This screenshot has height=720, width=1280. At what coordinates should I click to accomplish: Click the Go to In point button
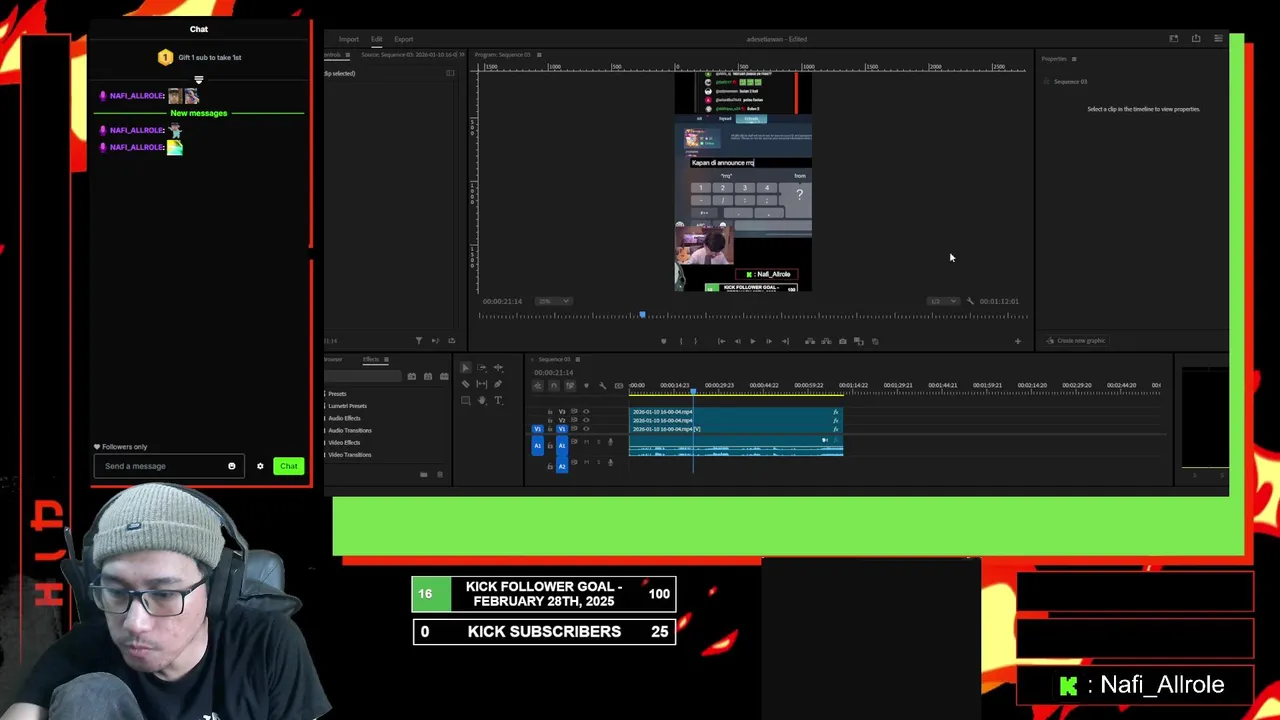coord(722,341)
